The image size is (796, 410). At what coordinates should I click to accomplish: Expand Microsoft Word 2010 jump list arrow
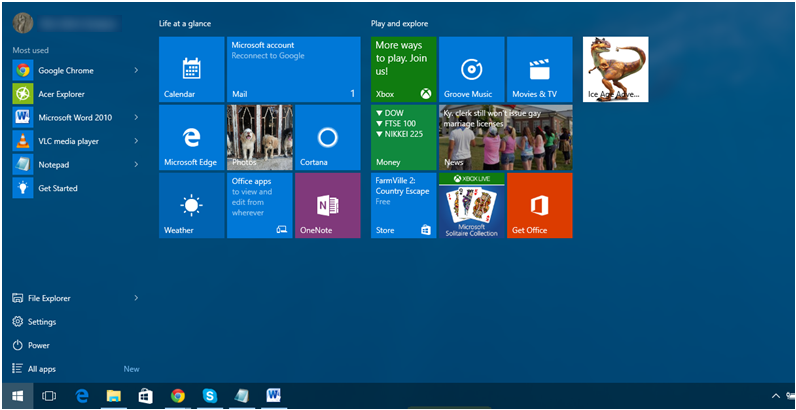(136, 117)
